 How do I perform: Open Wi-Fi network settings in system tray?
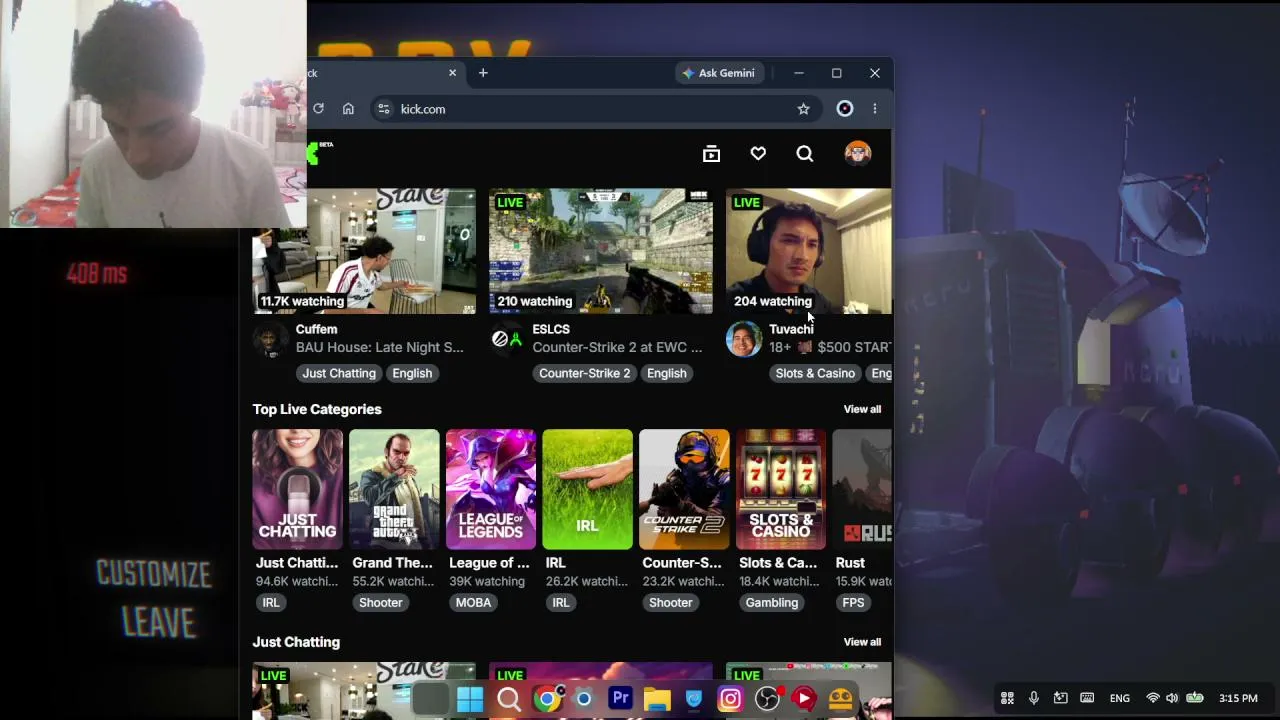coord(1153,698)
